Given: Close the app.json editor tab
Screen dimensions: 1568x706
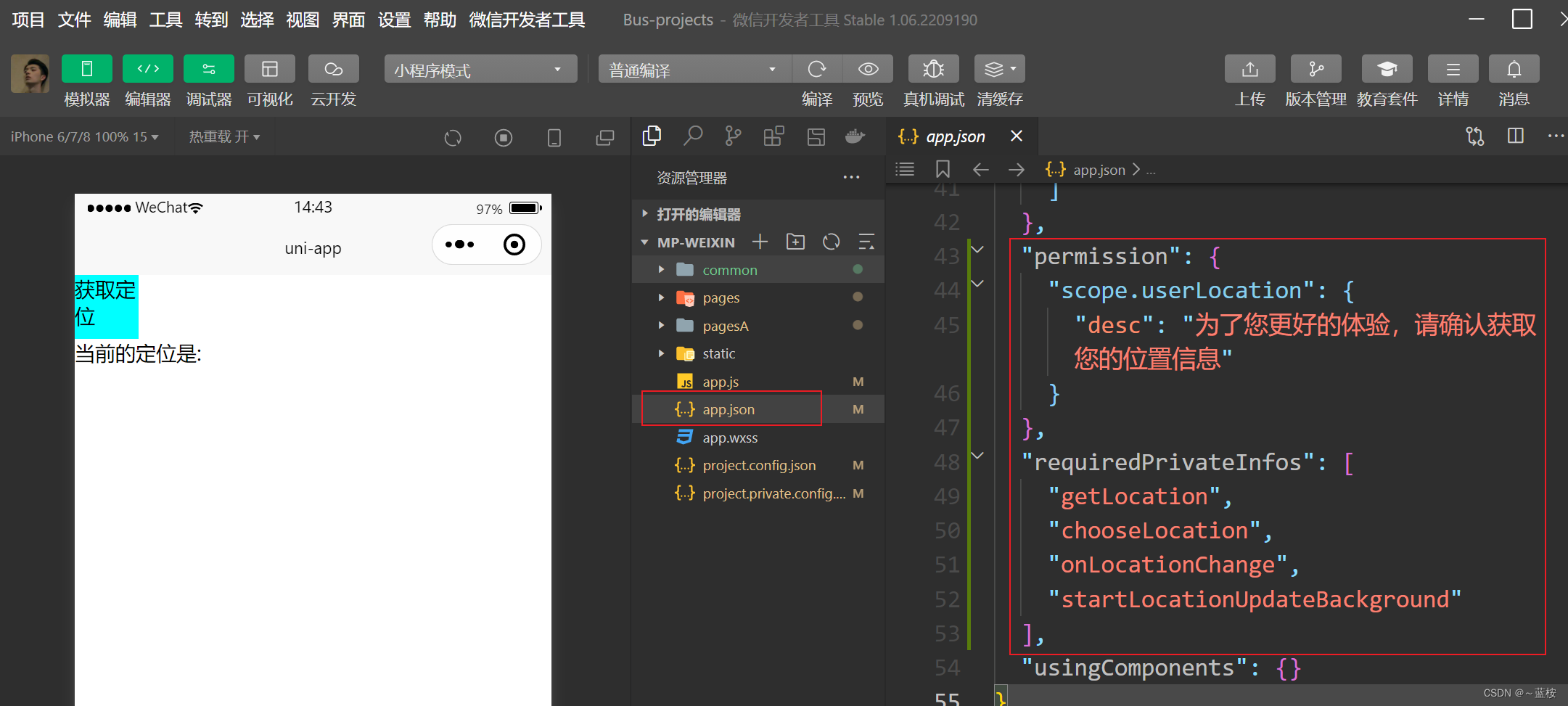Looking at the screenshot, I should click(1017, 136).
